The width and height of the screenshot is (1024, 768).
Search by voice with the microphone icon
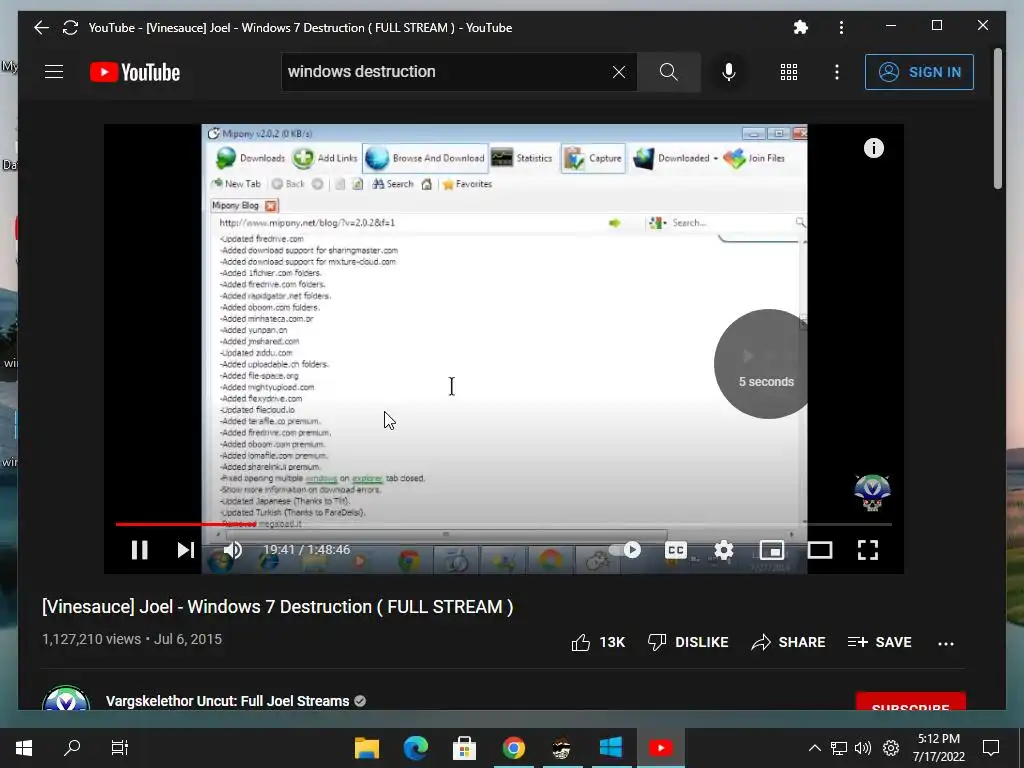pyautogui.click(x=729, y=72)
